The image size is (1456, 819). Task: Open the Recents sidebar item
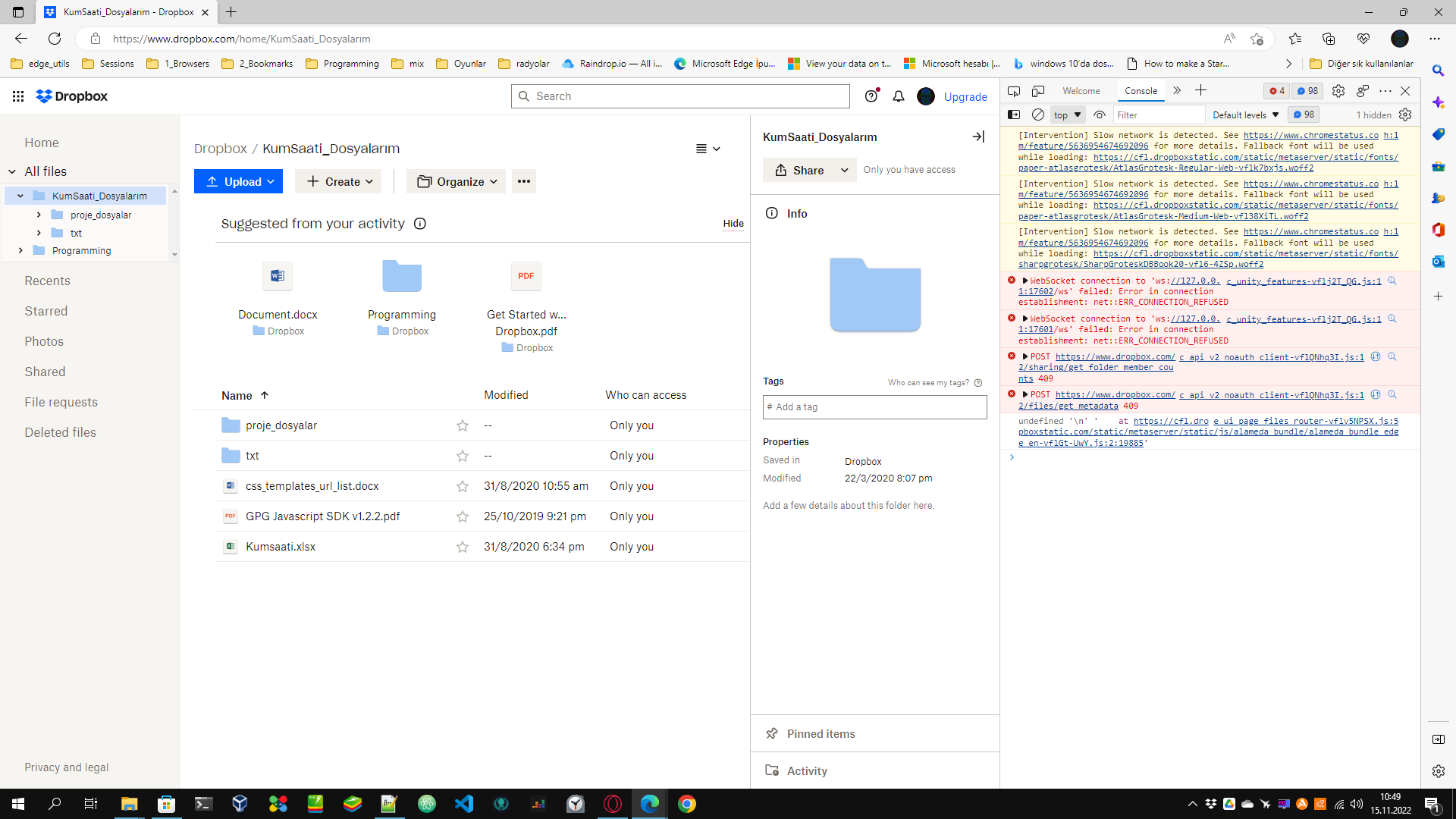[x=47, y=281]
